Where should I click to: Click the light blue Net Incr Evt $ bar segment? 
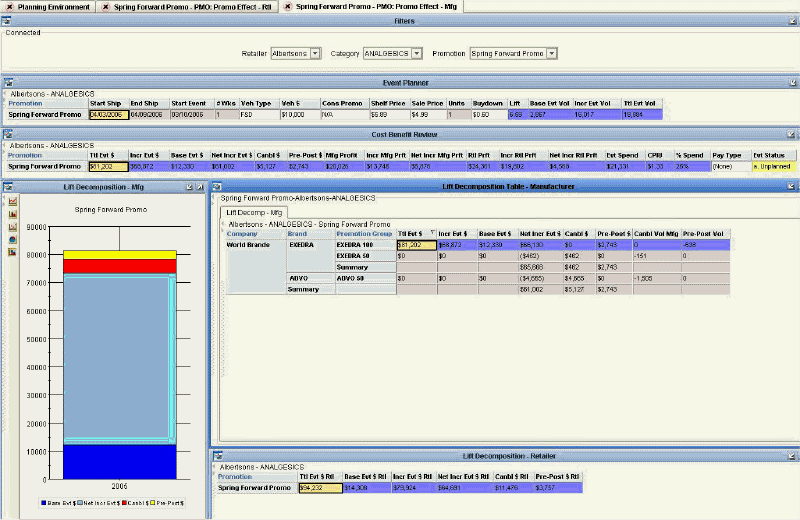point(120,359)
